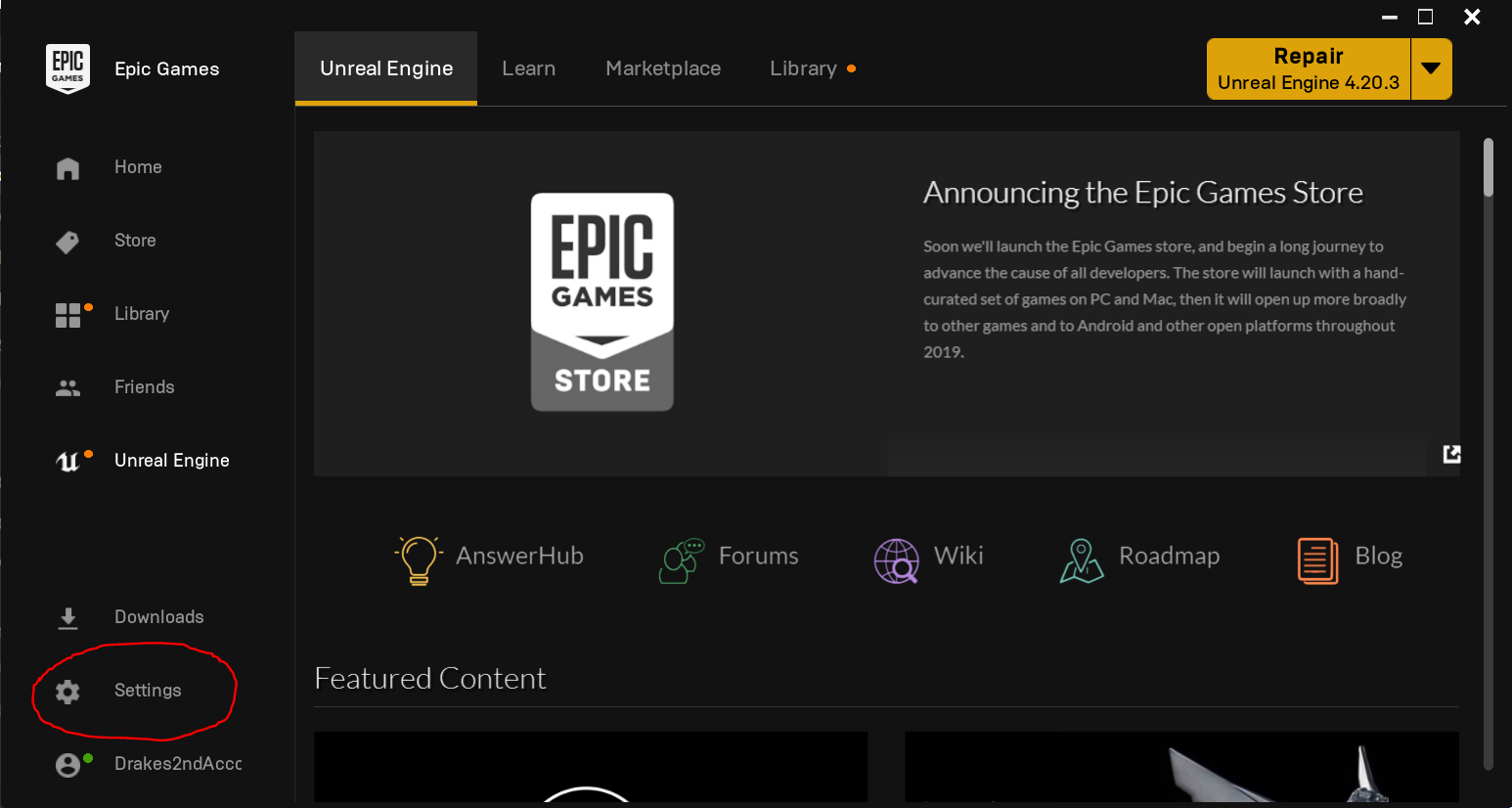The height and width of the screenshot is (808, 1512).
Task: Open Store from the sidebar
Action: point(135,241)
